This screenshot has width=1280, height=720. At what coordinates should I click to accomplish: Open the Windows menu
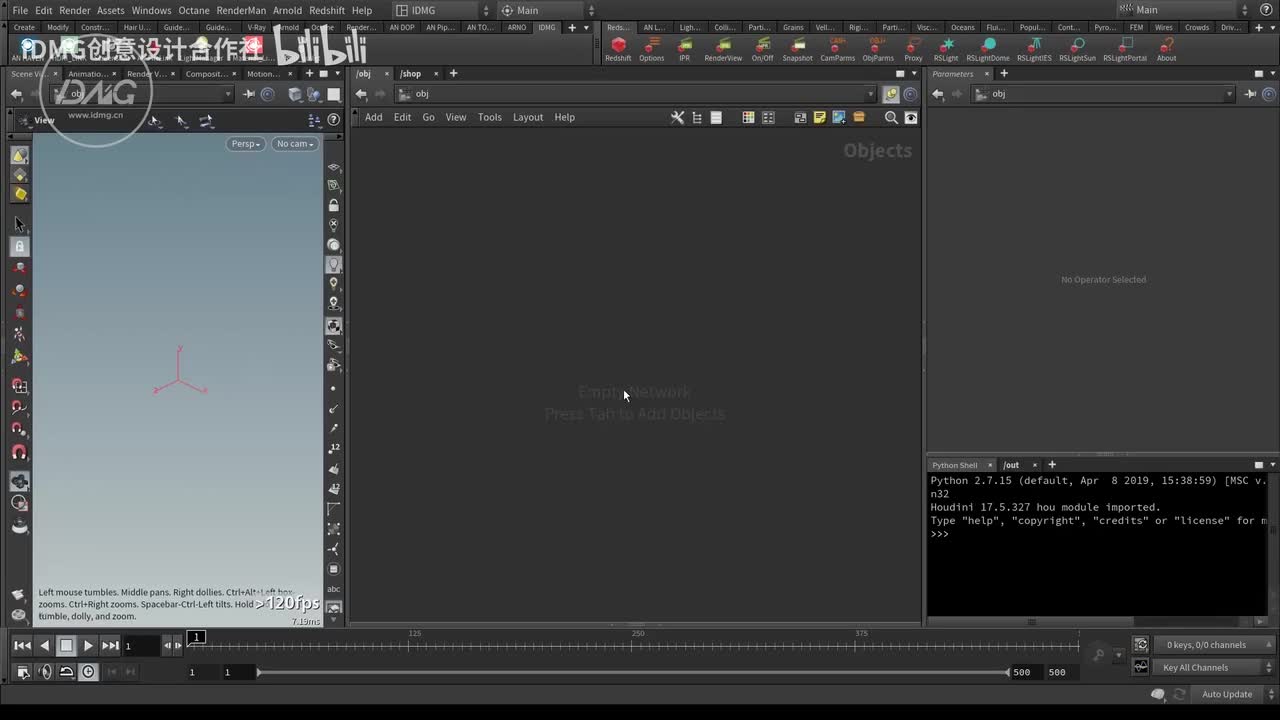pos(151,10)
